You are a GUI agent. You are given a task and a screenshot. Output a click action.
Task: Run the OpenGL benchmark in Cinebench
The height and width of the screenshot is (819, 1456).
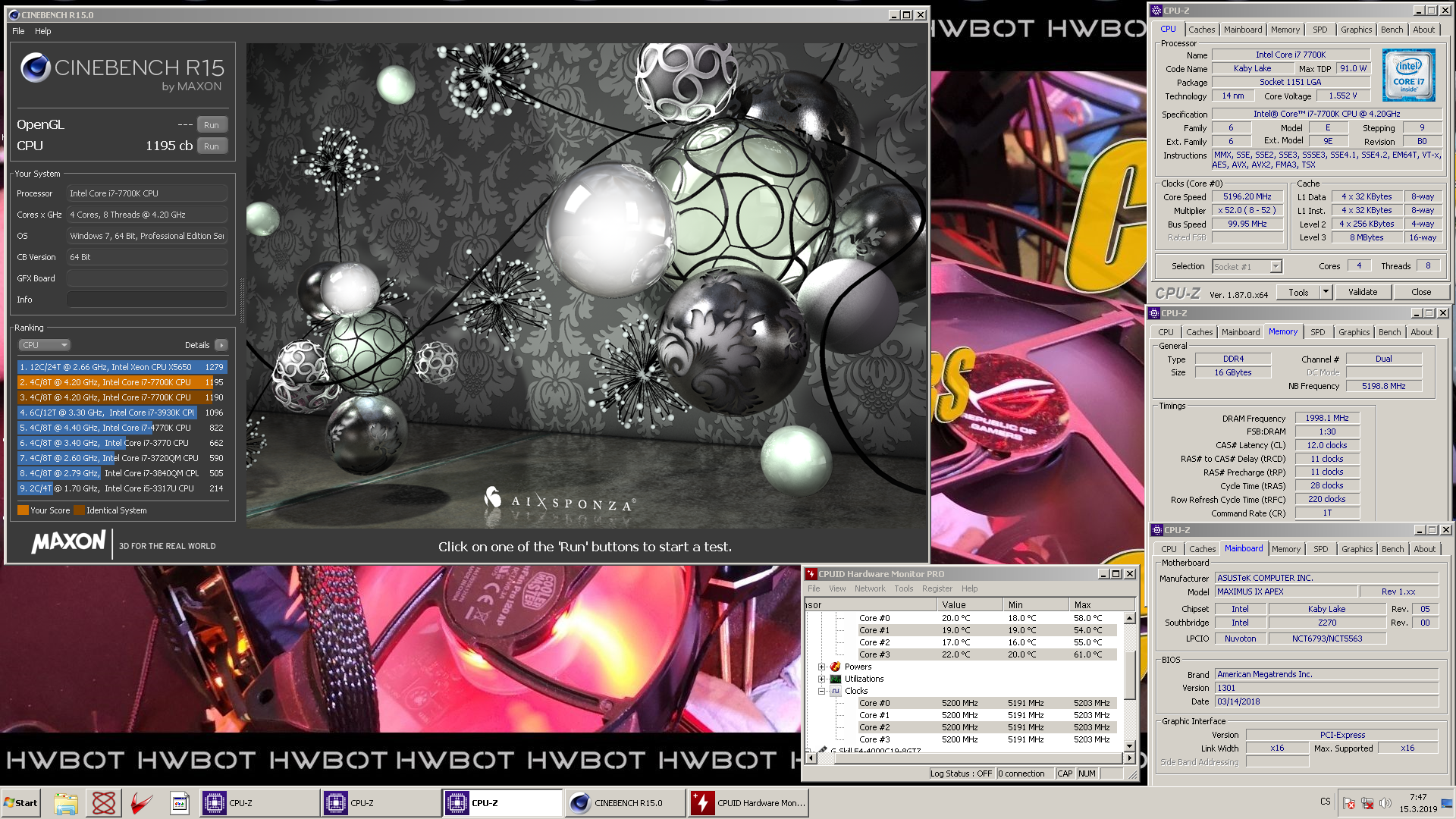pyautogui.click(x=212, y=125)
